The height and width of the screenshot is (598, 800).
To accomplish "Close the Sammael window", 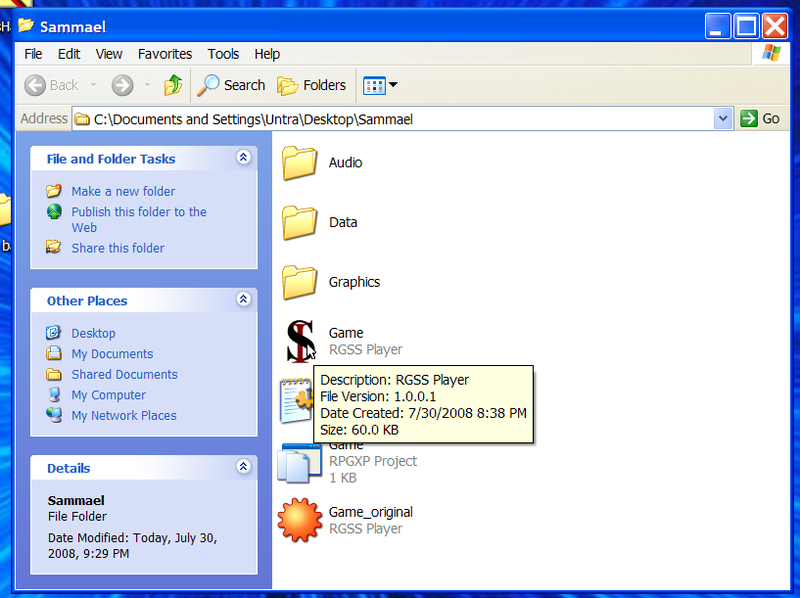I will click(x=775, y=26).
